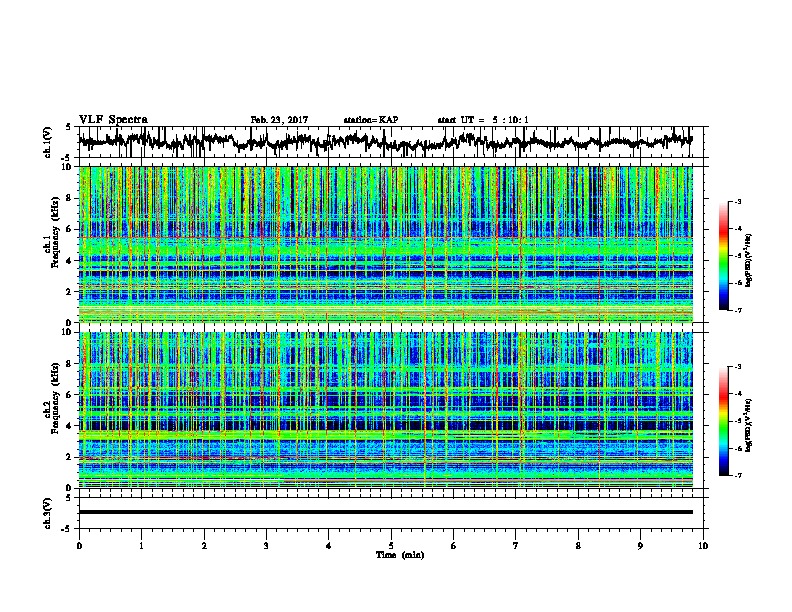Click the ch.3(V) axis label
This screenshot has width=792, height=612.
pos(48,513)
